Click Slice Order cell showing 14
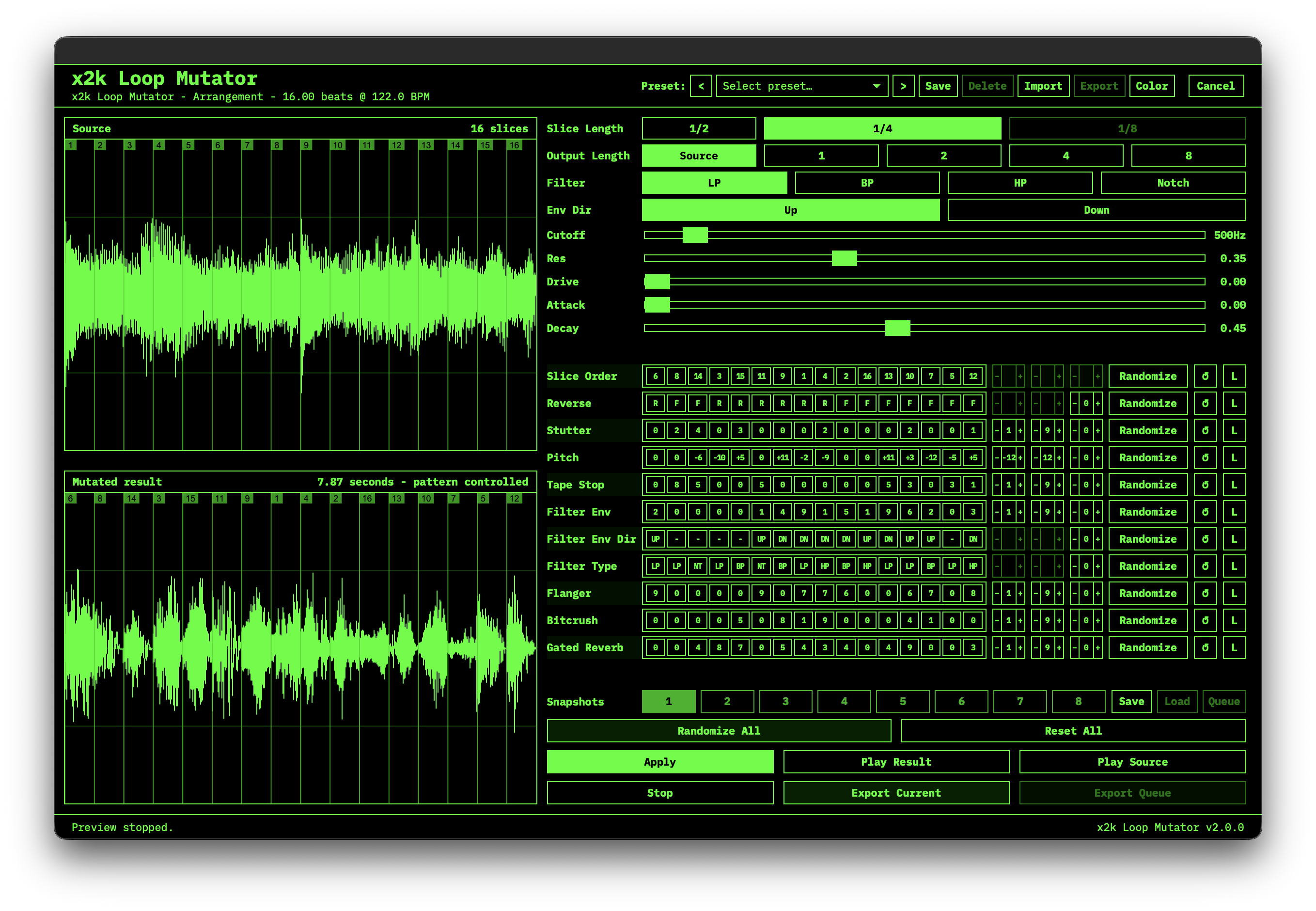This screenshot has width=1316, height=911. pos(697,376)
